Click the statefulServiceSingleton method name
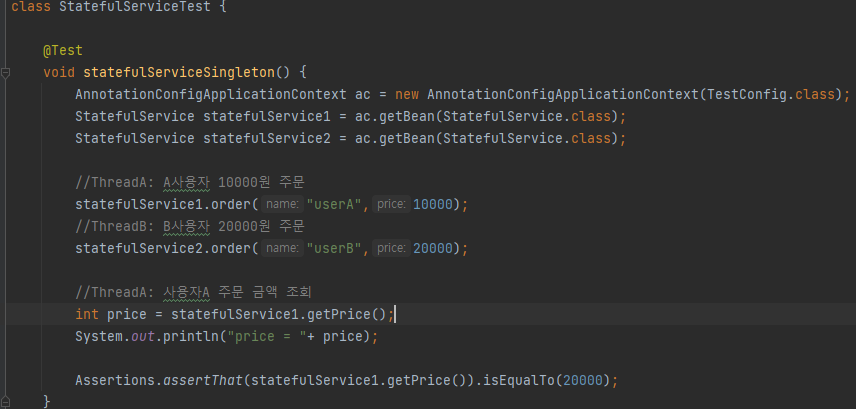Screen dimensions: 856x409 pyautogui.click(x=180, y=73)
